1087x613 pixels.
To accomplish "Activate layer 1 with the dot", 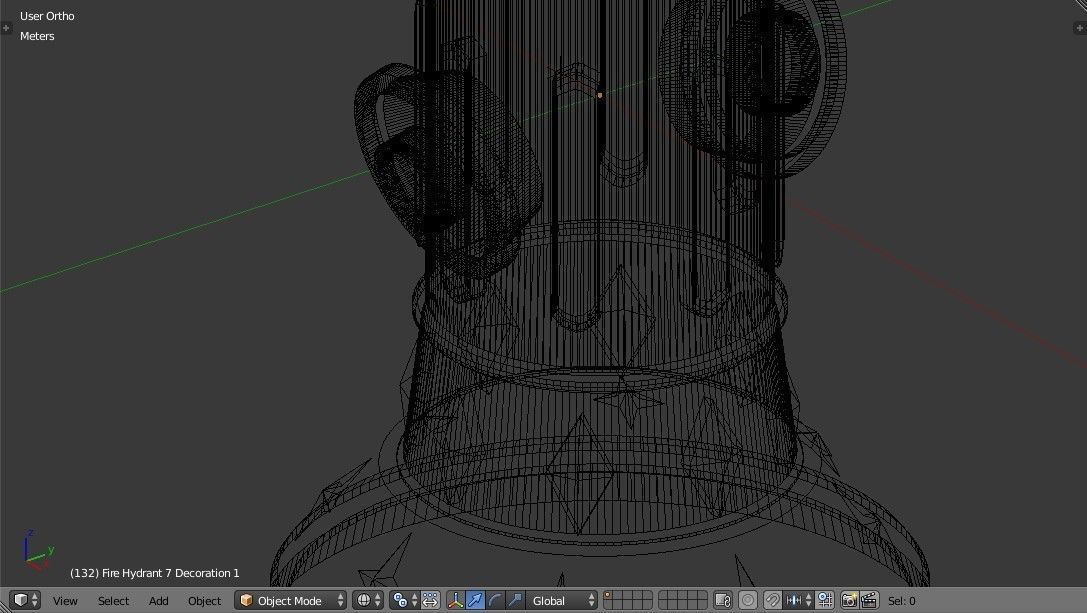I will point(608,596).
